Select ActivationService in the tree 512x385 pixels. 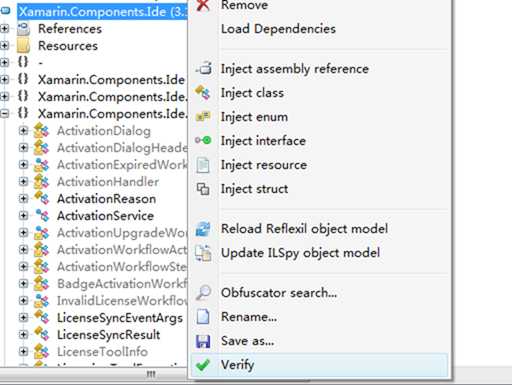(105, 216)
